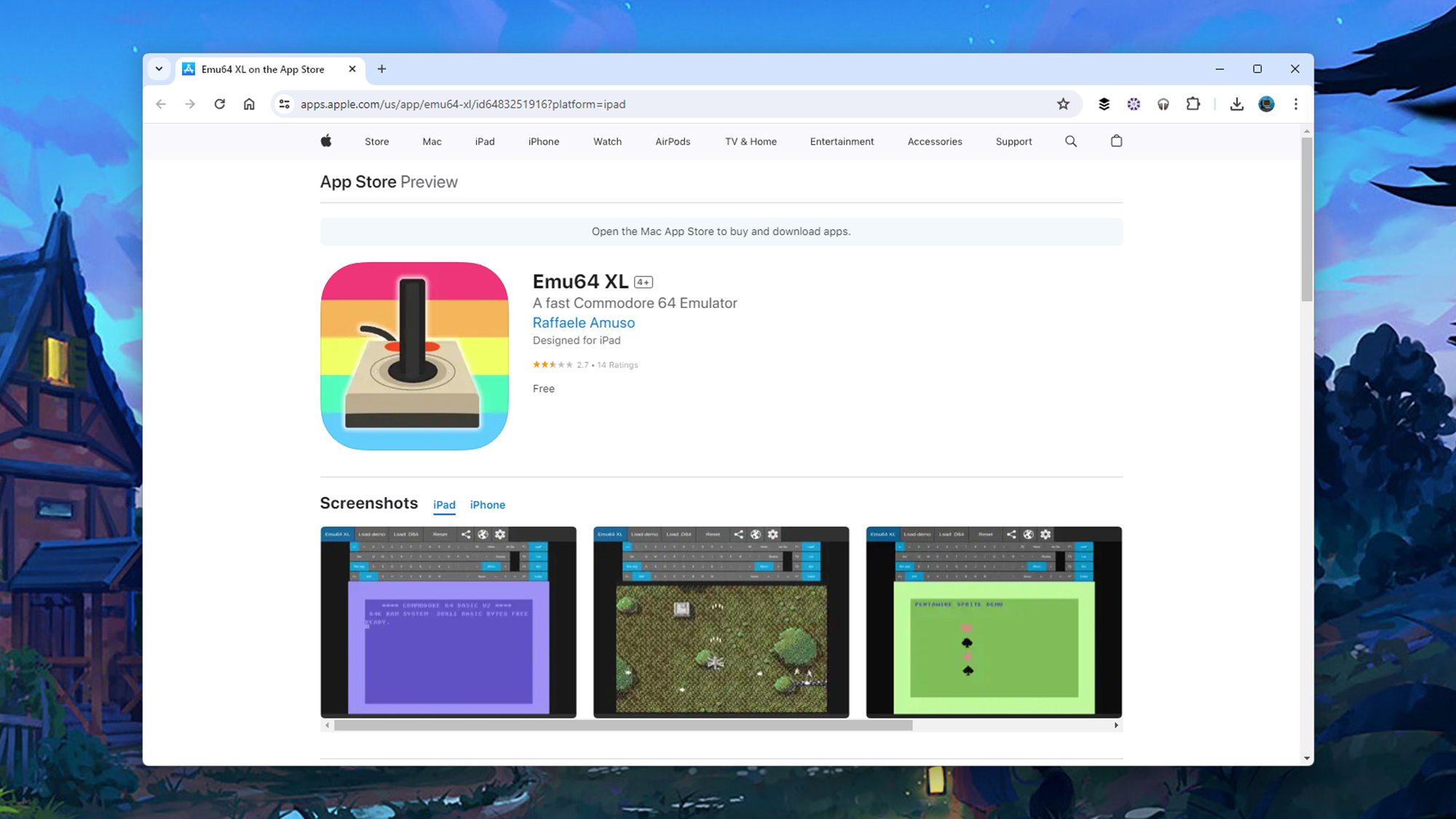Bookmark this page using the star icon
Viewport: 1456px width, 819px height.
pyautogui.click(x=1064, y=104)
